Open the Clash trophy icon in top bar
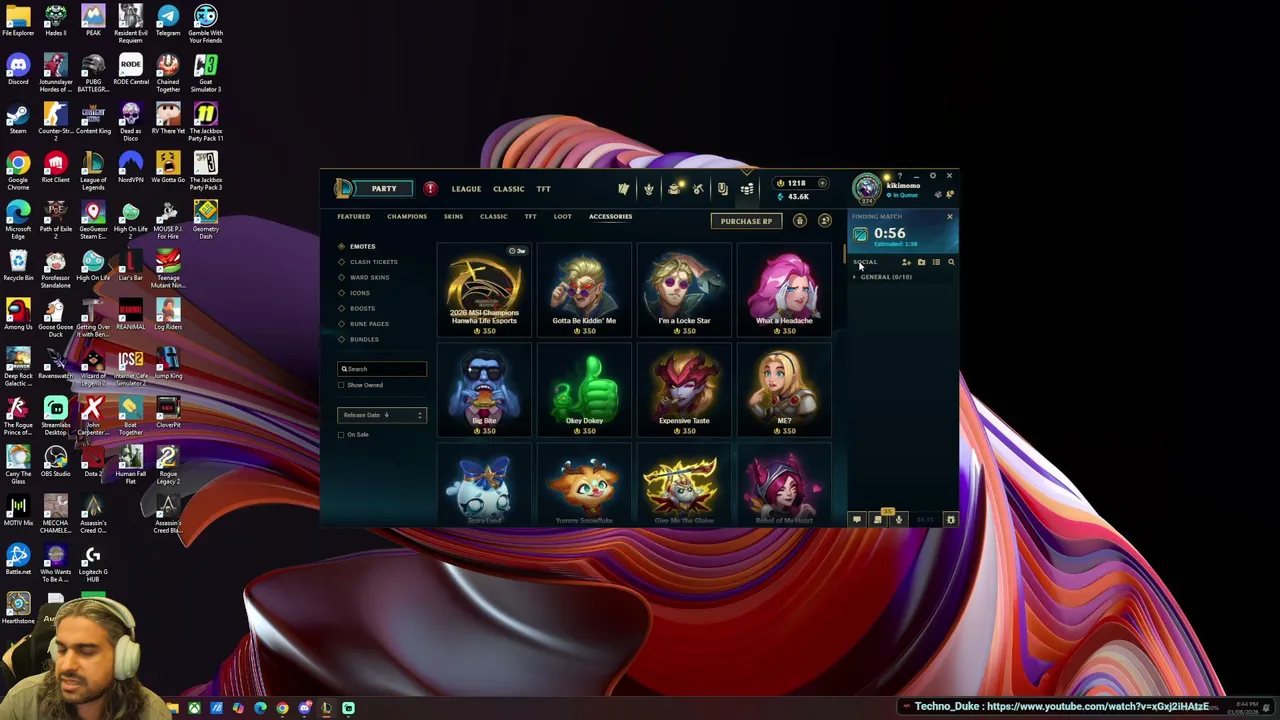 coord(648,189)
